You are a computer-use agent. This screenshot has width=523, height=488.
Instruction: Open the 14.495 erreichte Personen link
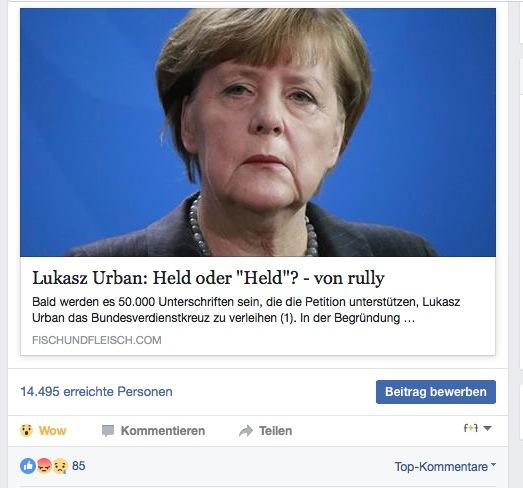[x=96, y=392]
